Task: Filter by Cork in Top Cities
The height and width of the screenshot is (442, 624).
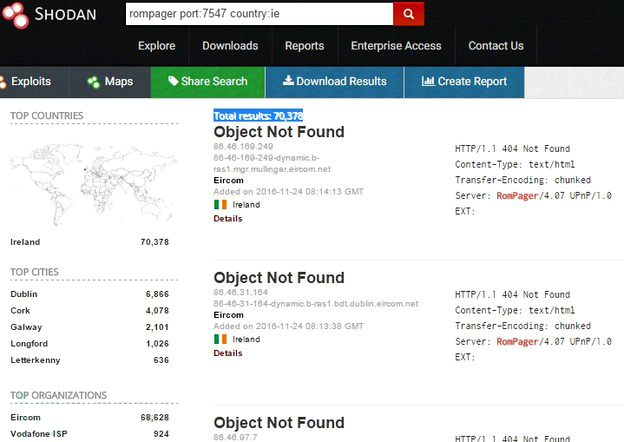Action: [x=20, y=310]
